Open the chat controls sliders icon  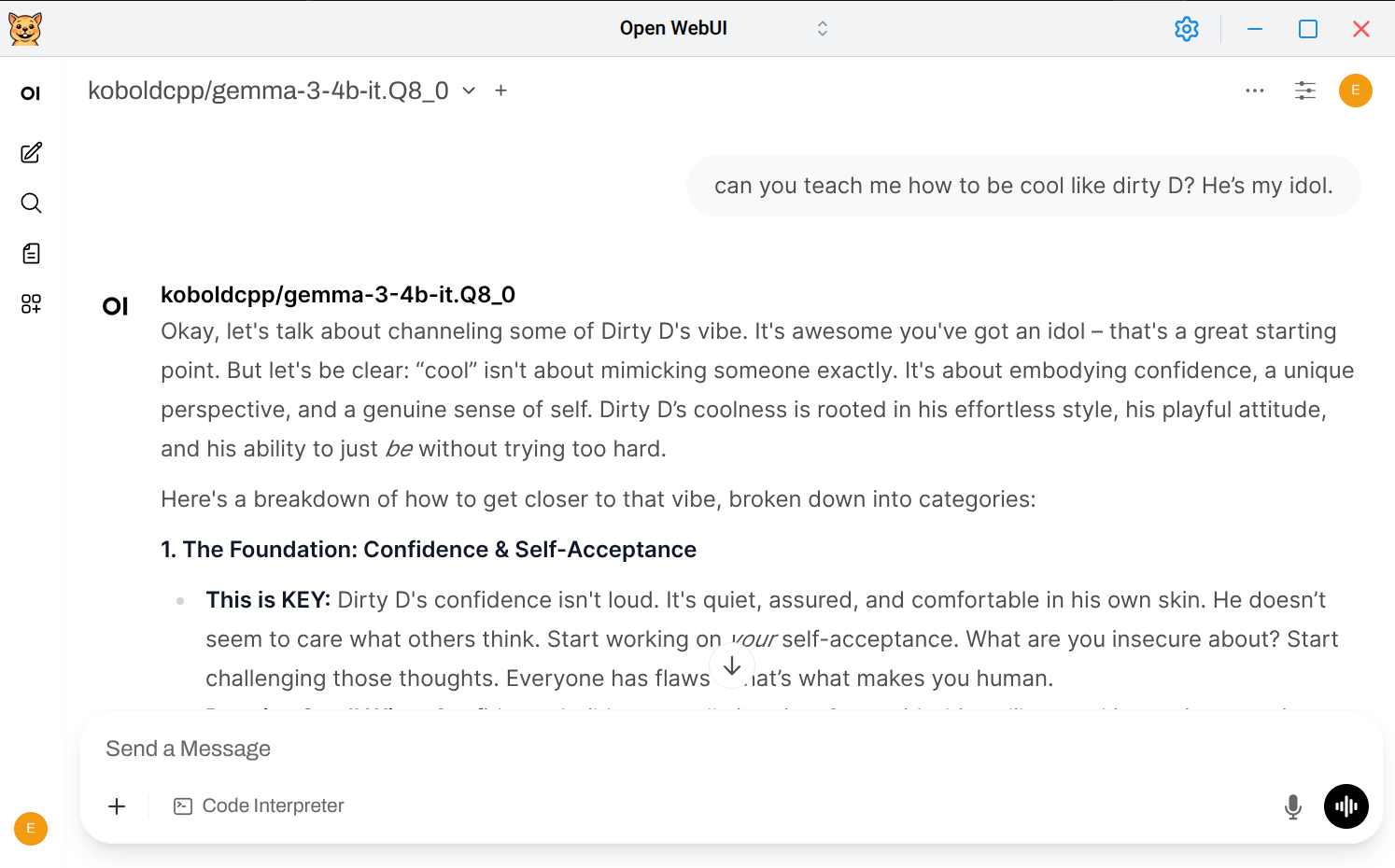click(1305, 91)
